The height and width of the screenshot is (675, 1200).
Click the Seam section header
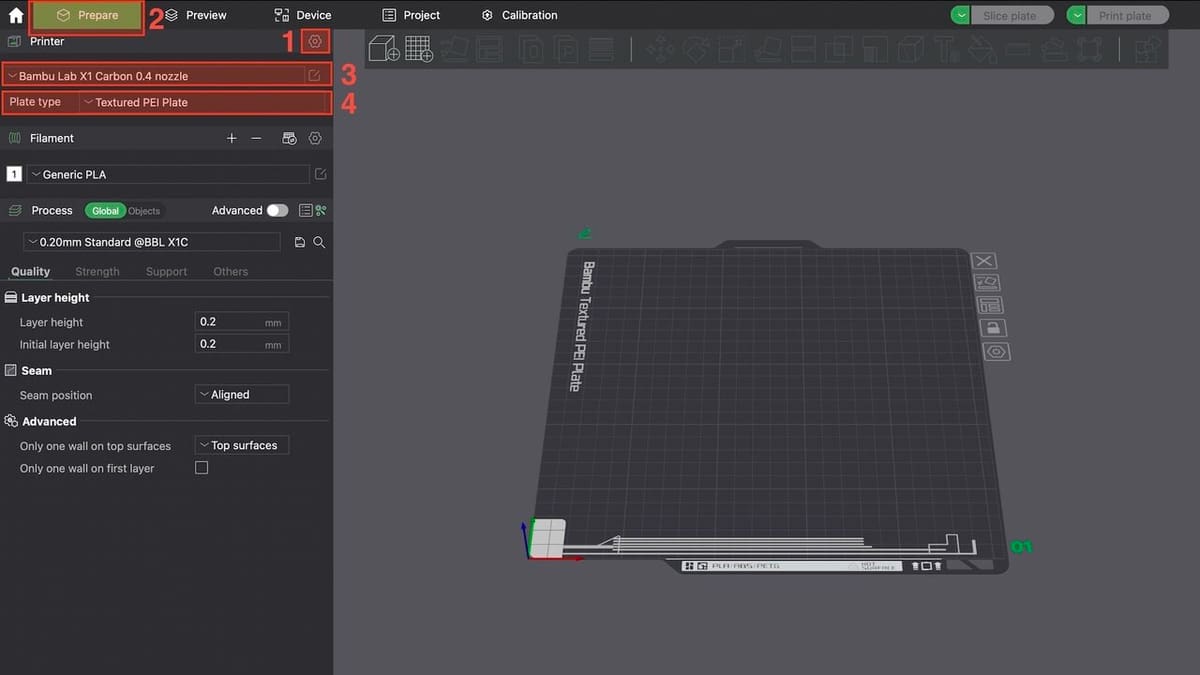tap(36, 370)
